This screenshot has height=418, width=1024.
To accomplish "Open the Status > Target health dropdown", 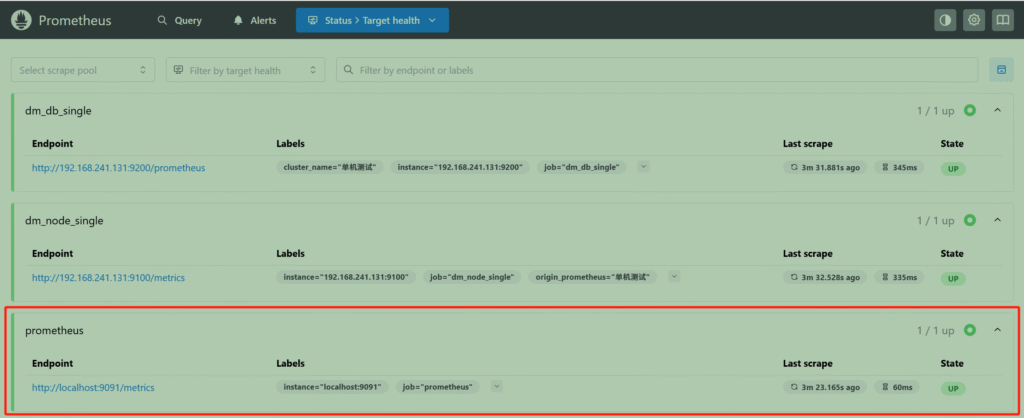I will tap(372, 20).
